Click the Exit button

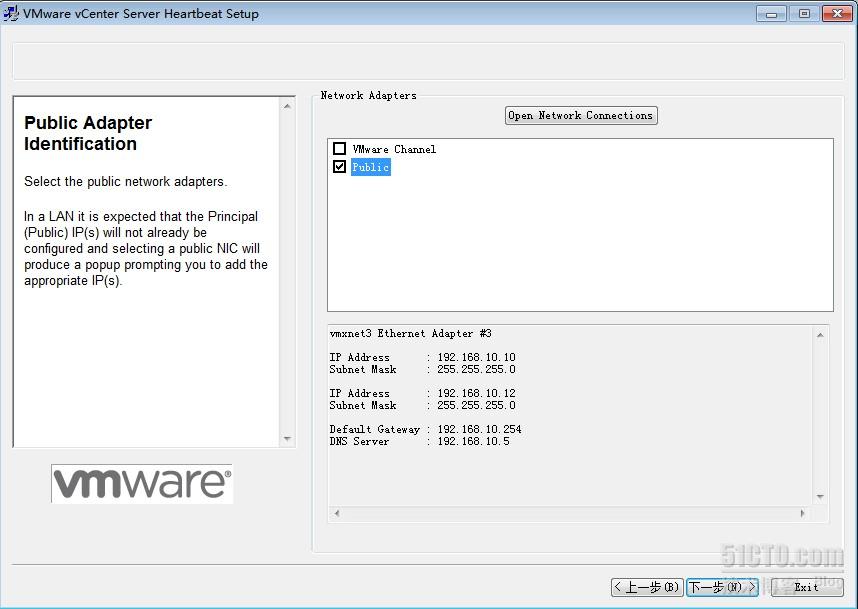[x=807, y=587]
